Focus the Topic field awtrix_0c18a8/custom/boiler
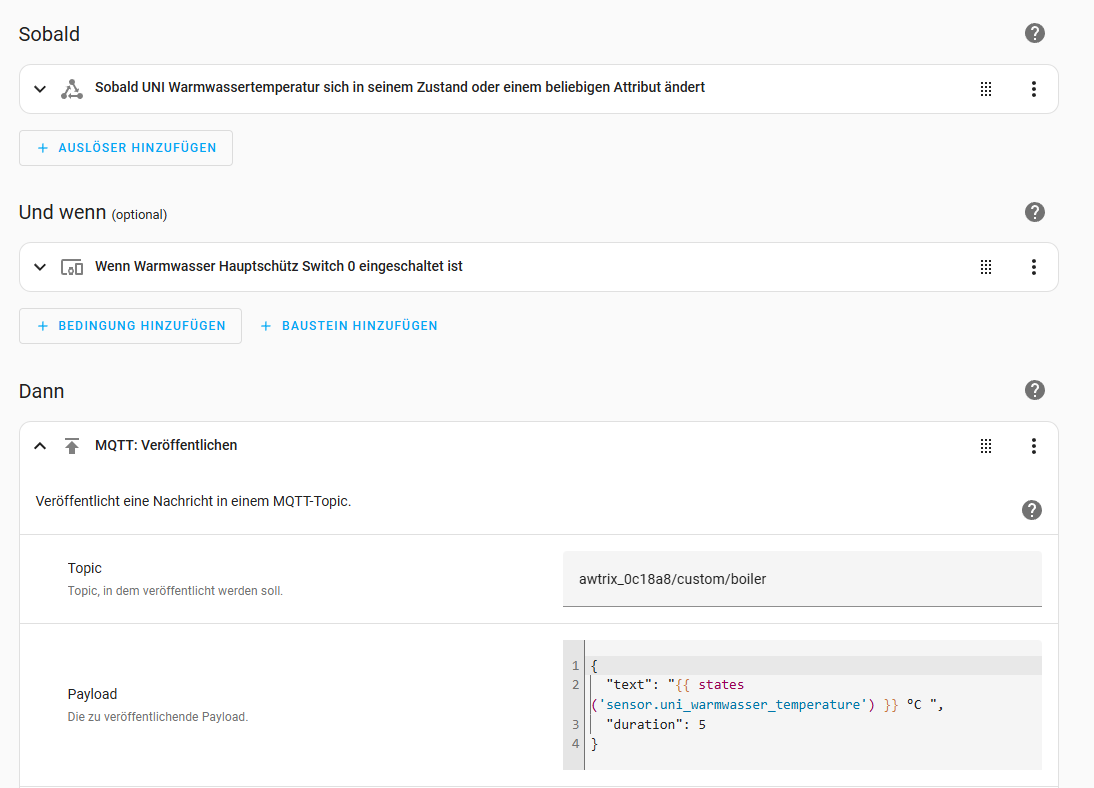 coord(802,579)
